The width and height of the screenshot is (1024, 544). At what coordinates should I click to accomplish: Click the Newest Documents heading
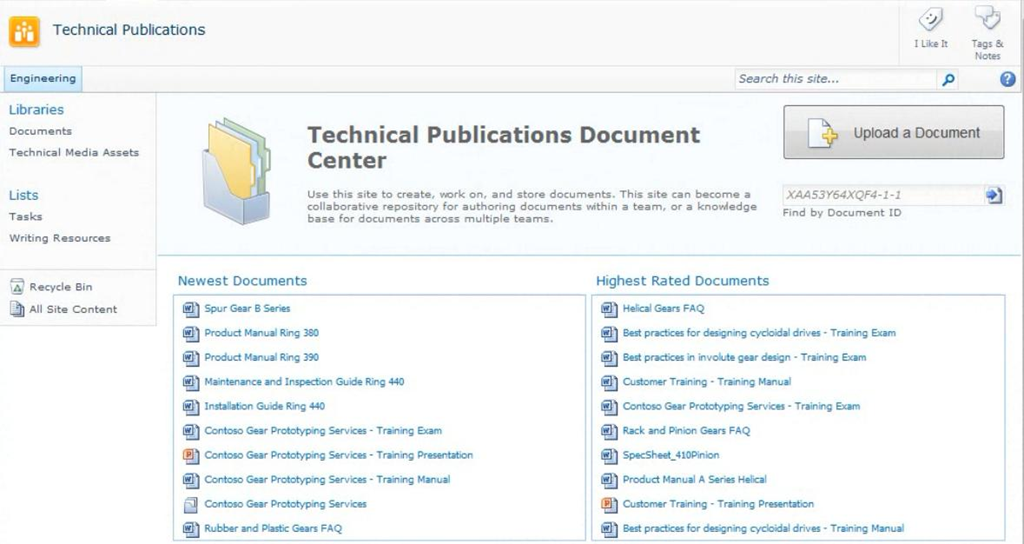pos(242,281)
